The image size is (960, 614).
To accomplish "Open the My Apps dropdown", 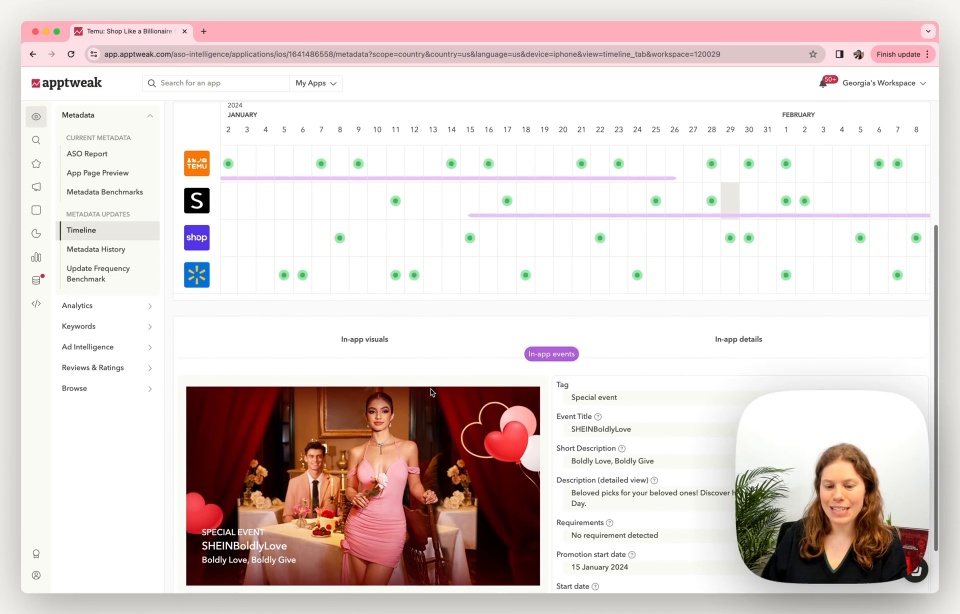I will (314, 84).
